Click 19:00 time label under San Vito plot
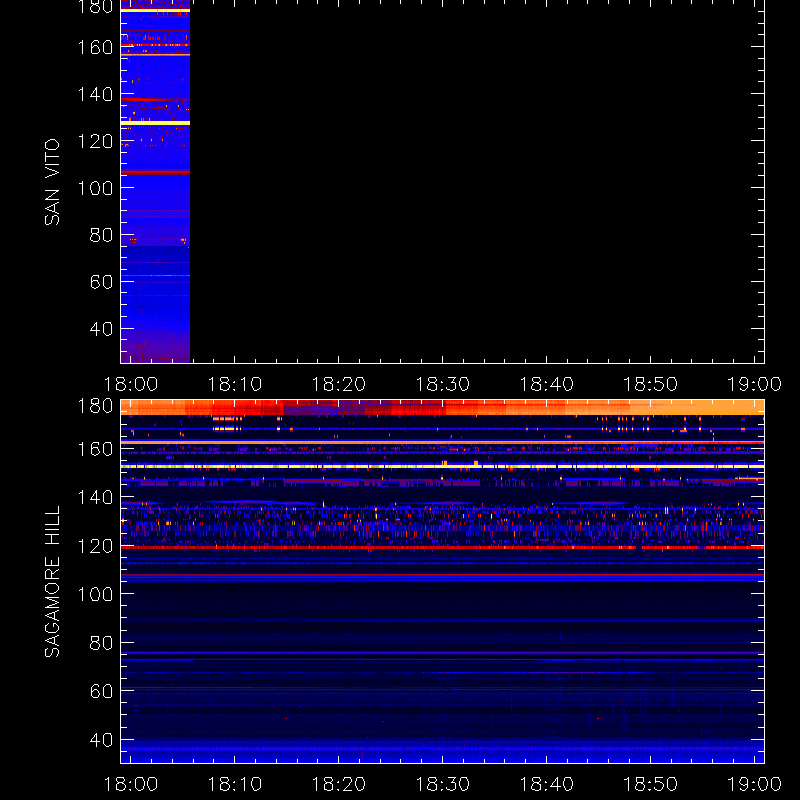 (x=755, y=384)
